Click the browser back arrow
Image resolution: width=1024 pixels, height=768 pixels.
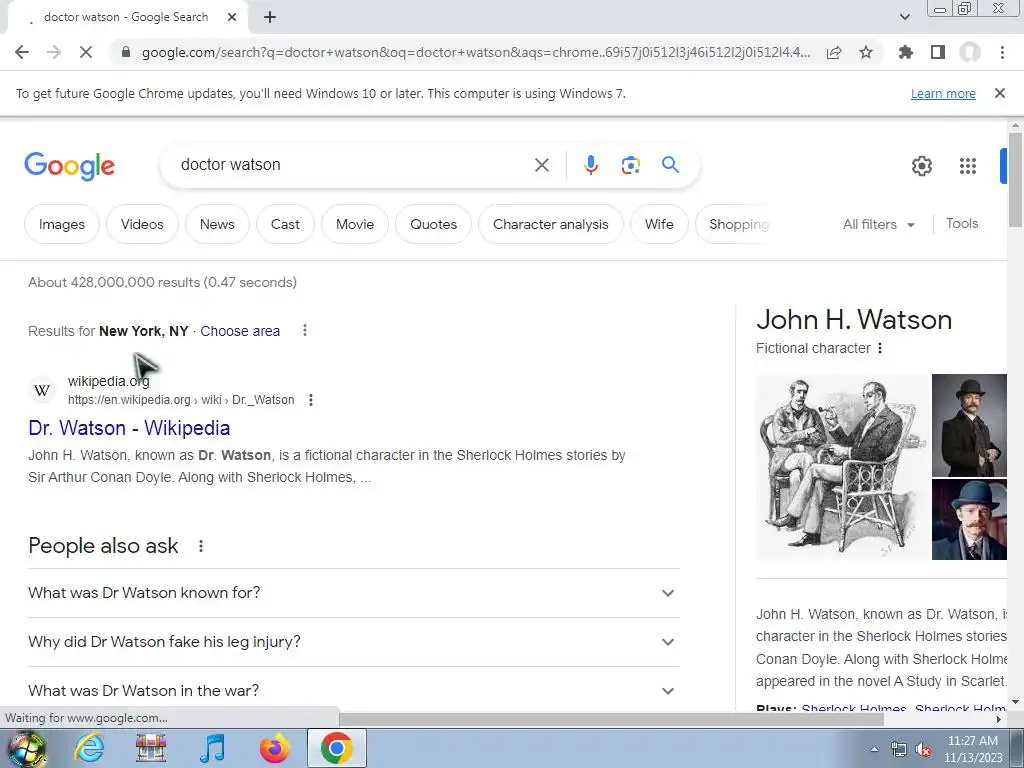pyautogui.click(x=22, y=52)
